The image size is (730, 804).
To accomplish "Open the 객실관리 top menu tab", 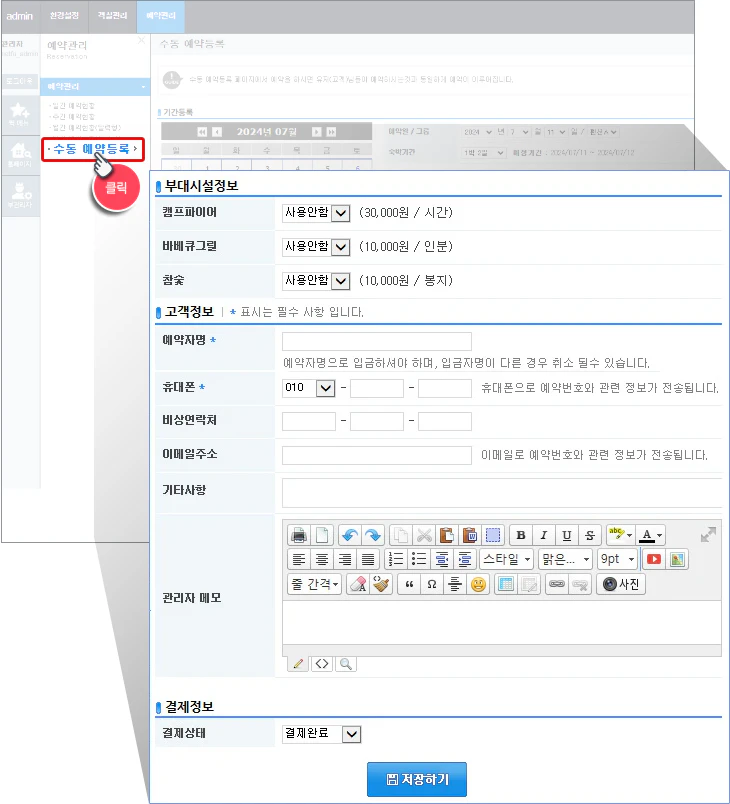I will (113, 16).
